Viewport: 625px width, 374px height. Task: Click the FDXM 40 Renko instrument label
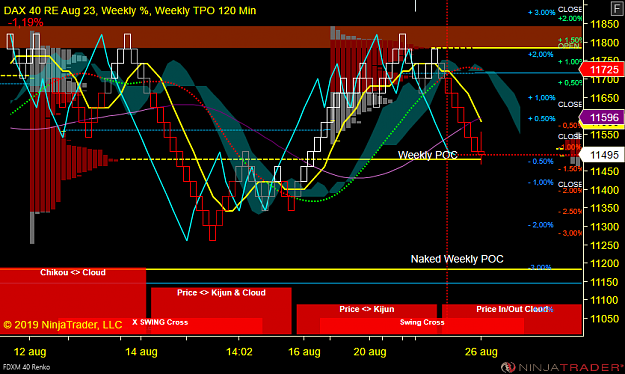point(26,367)
